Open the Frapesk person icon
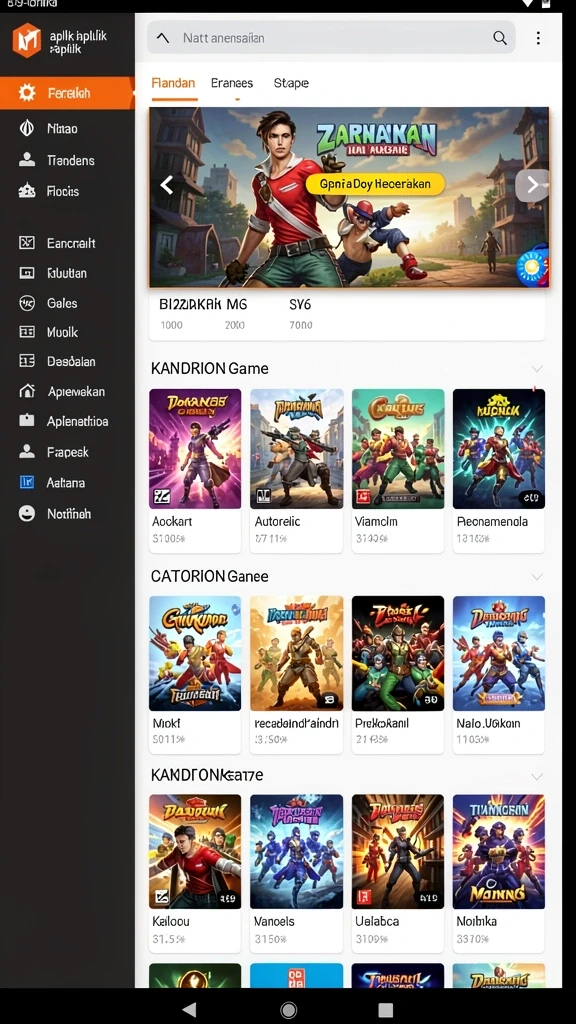This screenshot has width=576, height=1024. click(x=27, y=451)
